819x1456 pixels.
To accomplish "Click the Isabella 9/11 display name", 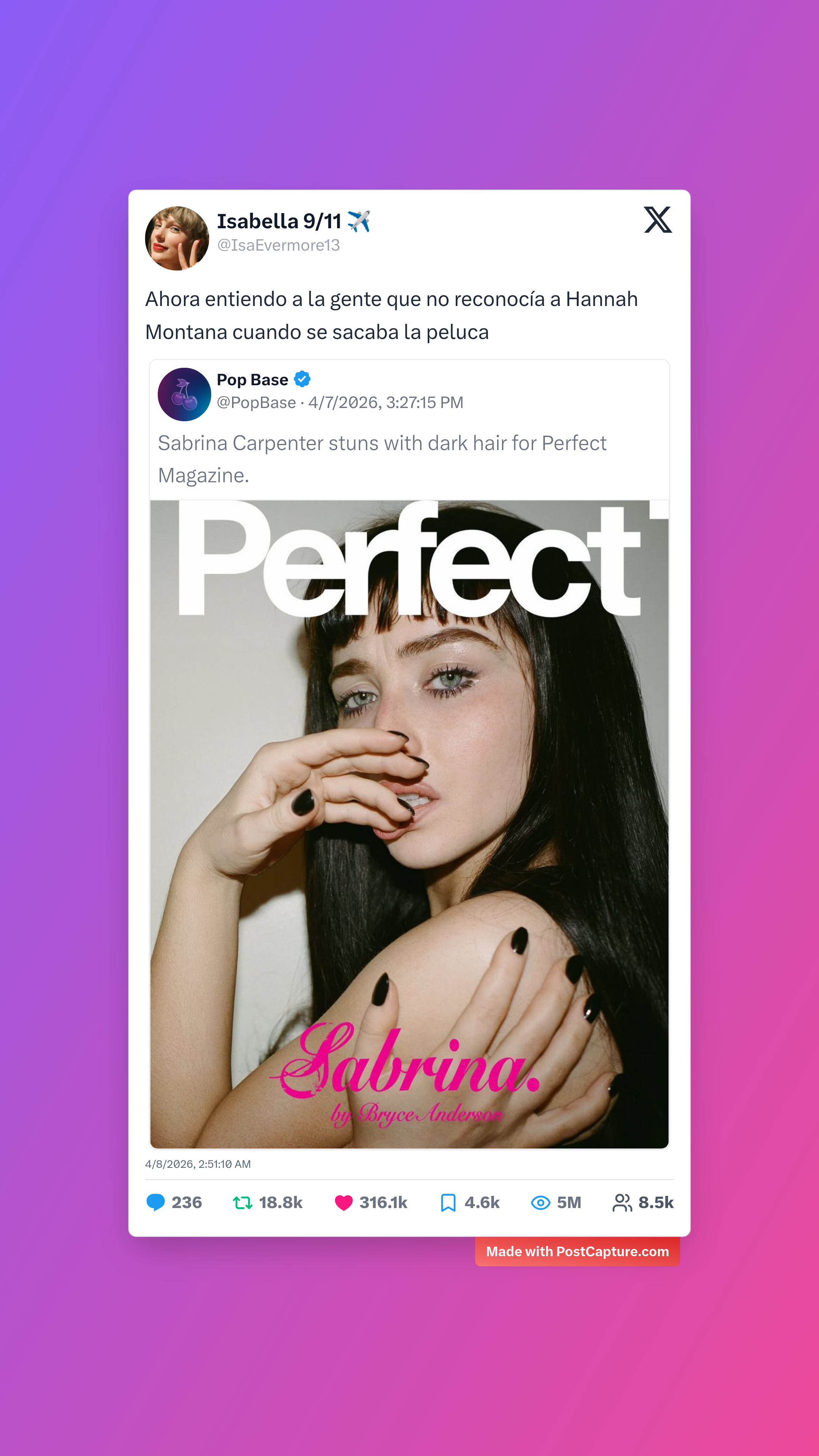I will (x=279, y=221).
